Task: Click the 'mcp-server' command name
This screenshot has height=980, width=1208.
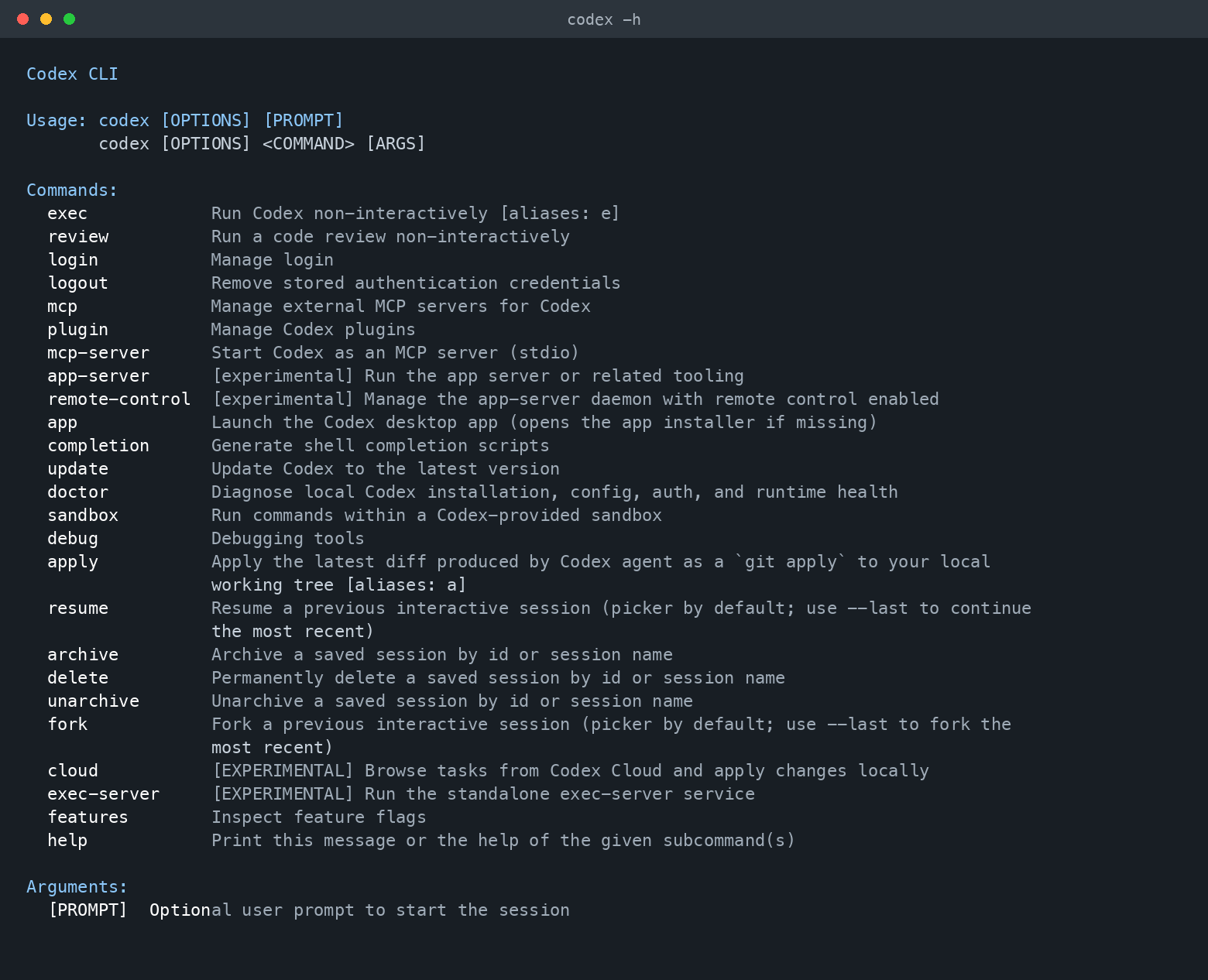Action: click(x=98, y=353)
